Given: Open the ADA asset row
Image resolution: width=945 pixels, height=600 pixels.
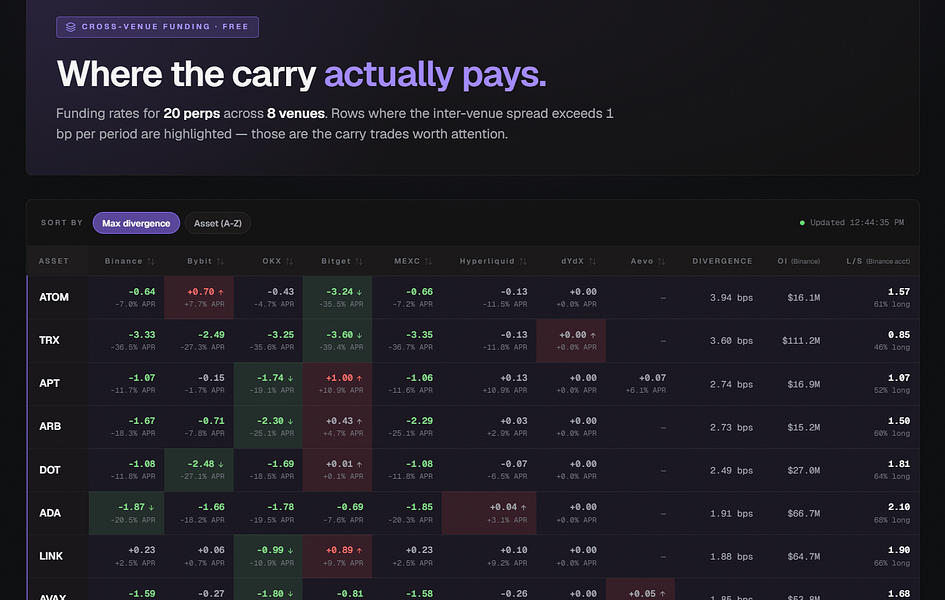Looking at the screenshot, I should point(473,513).
